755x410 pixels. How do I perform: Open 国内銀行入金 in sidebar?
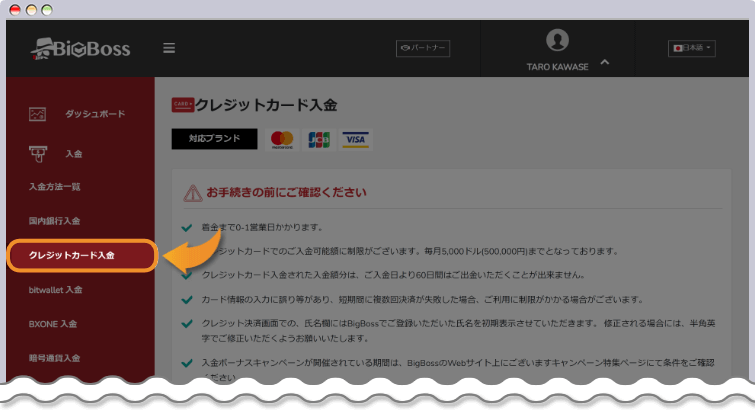click(54, 221)
